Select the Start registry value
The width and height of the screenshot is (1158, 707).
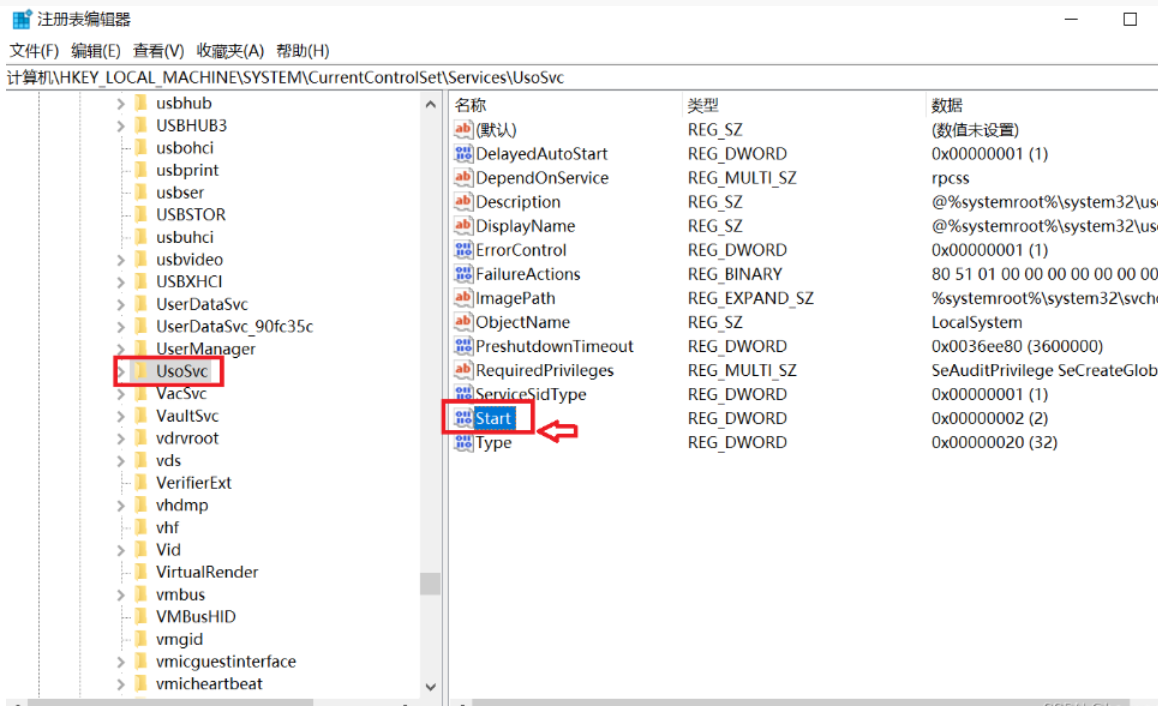click(x=494, y=418)
